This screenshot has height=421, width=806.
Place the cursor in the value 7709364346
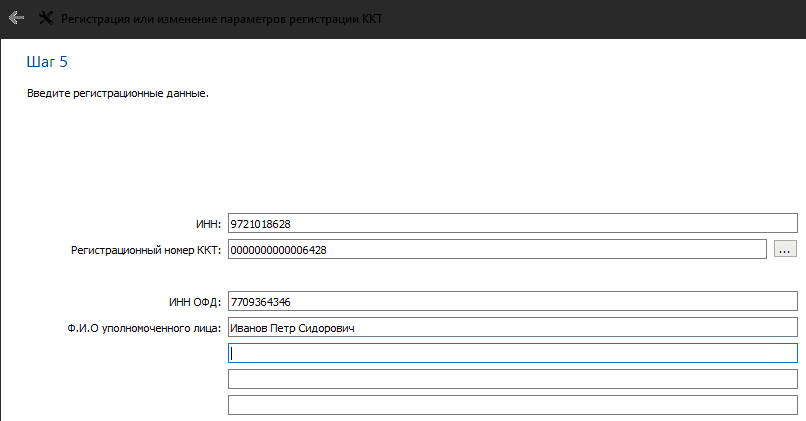pyautogui.click(x=261, y=302)
